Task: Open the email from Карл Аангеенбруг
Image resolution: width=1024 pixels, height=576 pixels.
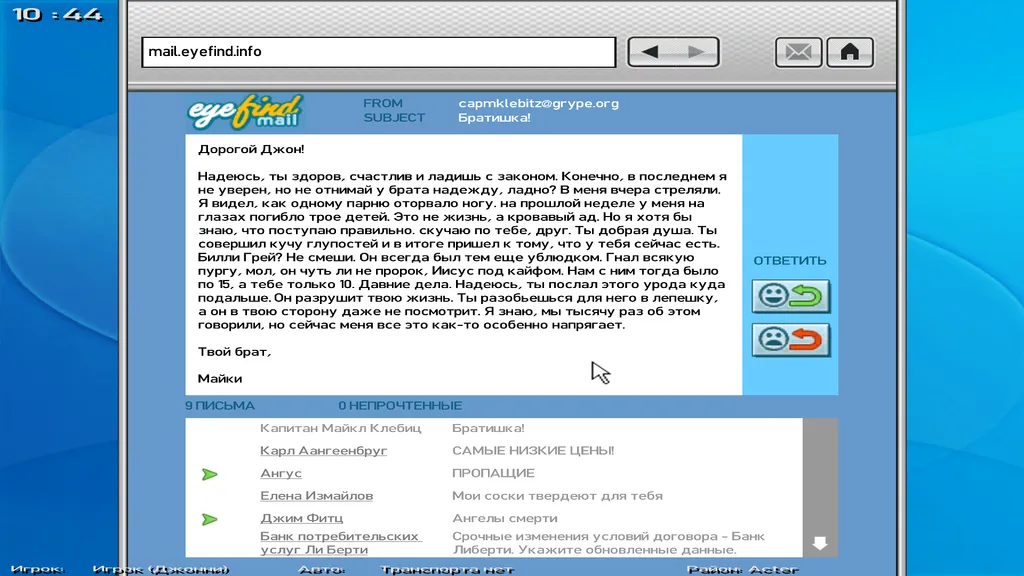Action: (x=323, y=451)
